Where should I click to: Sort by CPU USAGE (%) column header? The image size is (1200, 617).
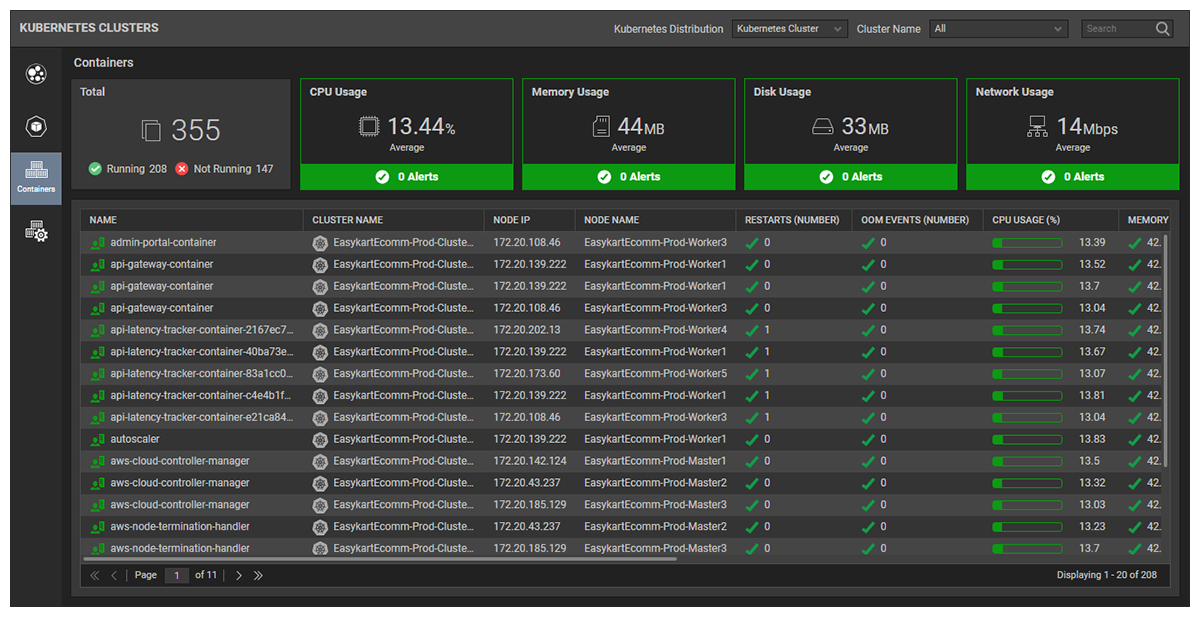[1025, 220]
